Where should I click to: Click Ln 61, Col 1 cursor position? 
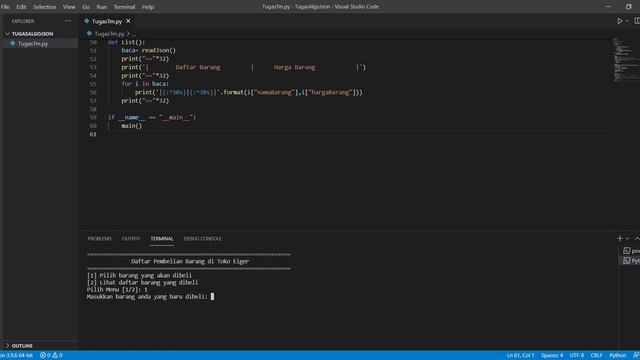520,355
